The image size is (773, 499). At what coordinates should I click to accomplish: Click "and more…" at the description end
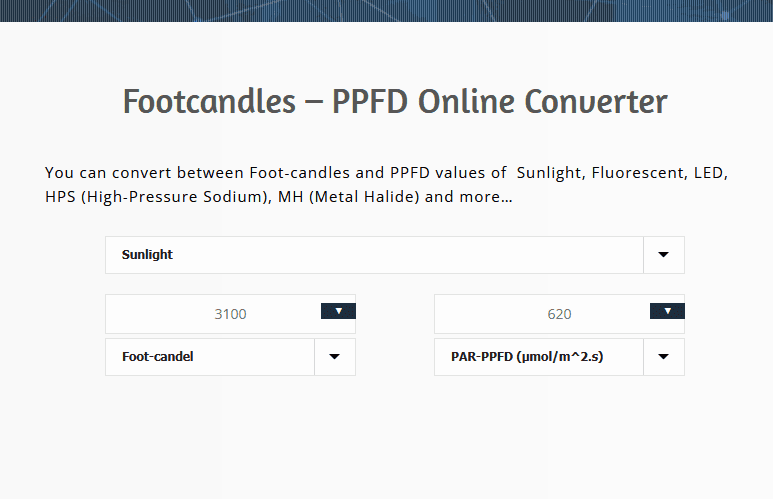coord(469,197)
